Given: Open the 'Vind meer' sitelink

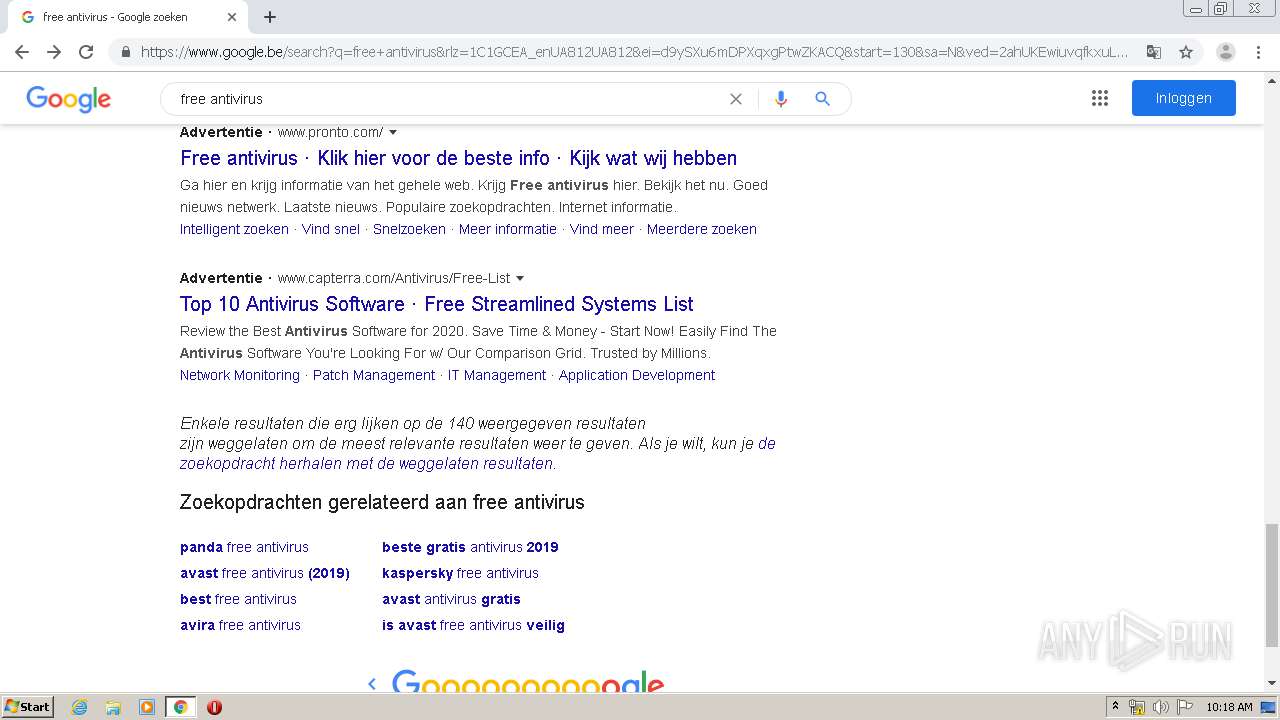Looking at the screenshot, I should click(602, 229).
